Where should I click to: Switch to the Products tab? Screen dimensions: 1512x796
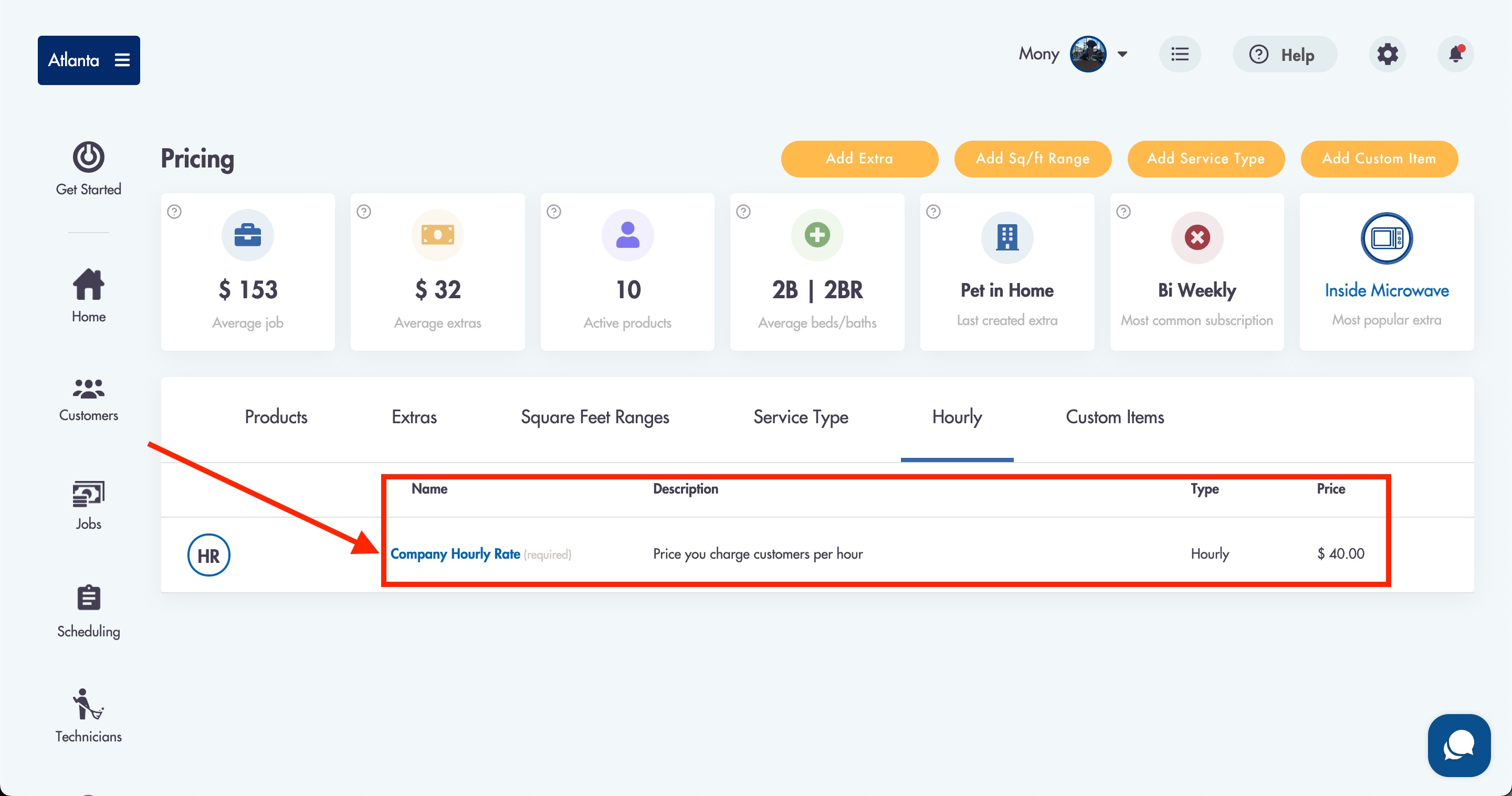tap(276, 417)
